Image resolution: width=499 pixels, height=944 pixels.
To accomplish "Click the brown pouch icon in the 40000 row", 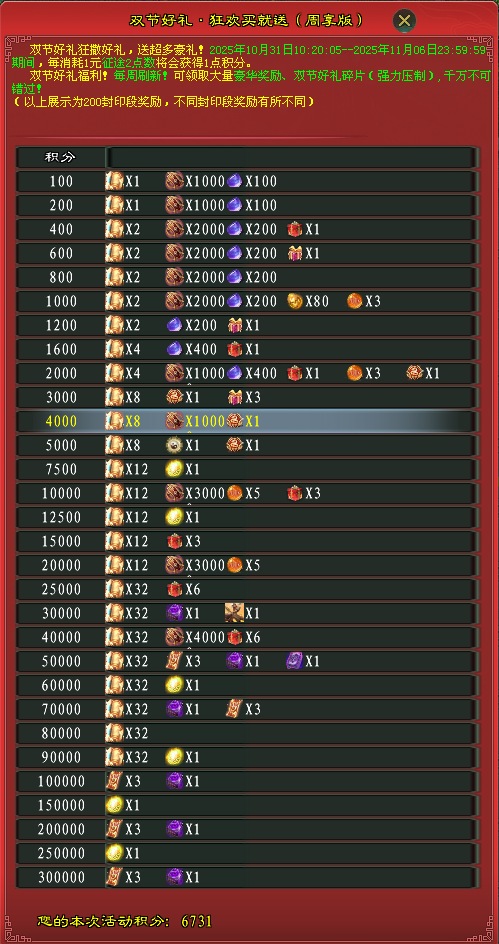I will pyautogui.click(x=175, y=637).
